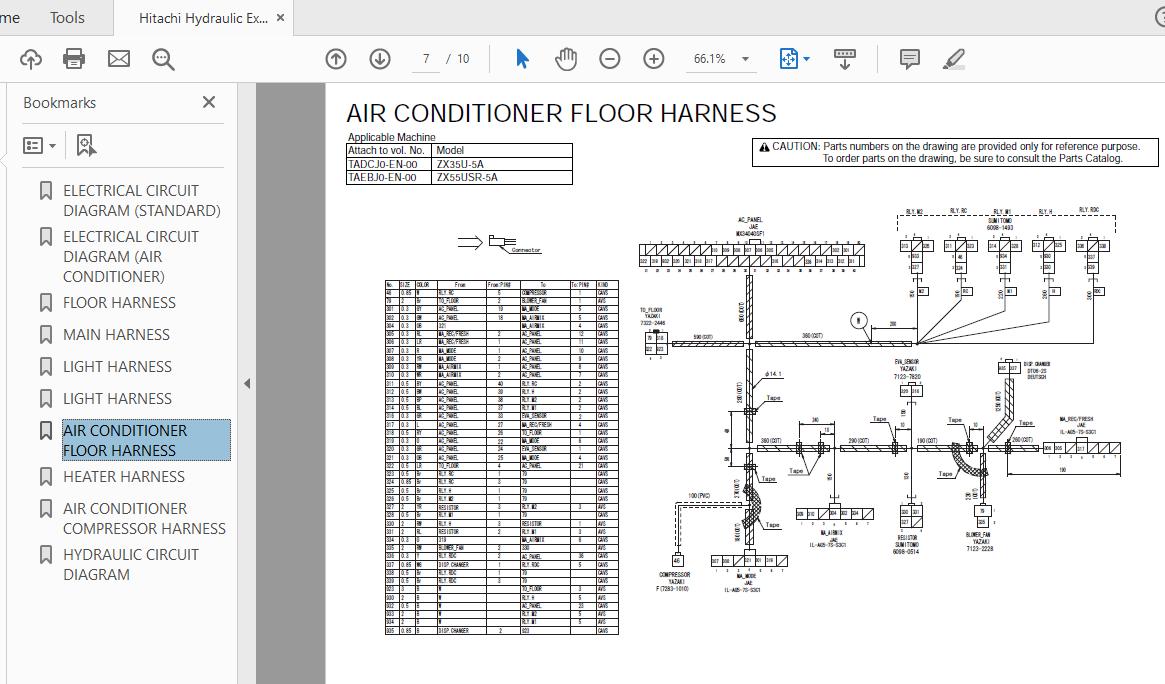The image size is (1165, 684).
Task: Zoom in with the plus button
Action: coord(654,59)
